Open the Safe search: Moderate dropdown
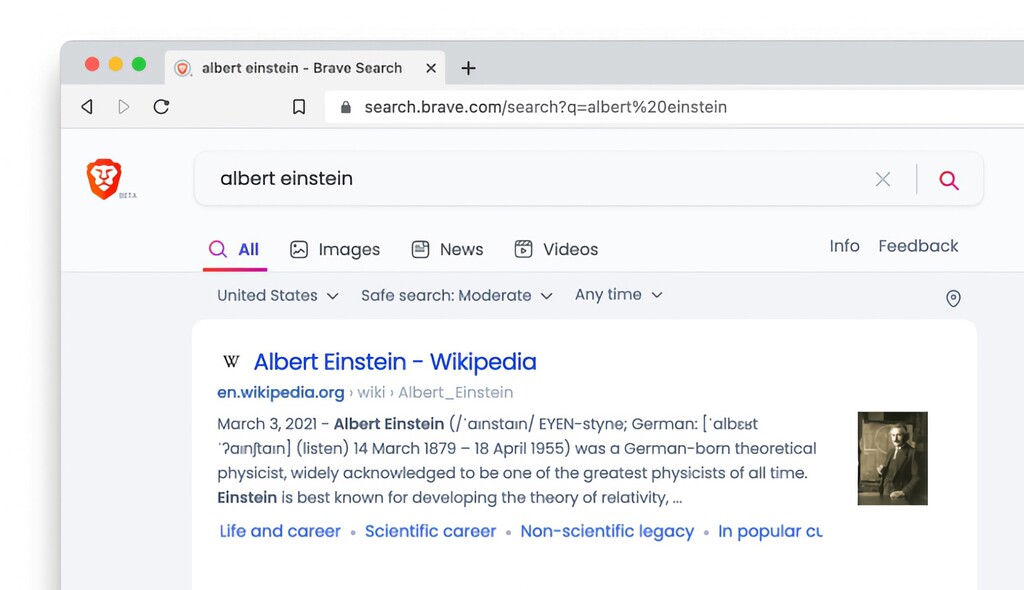Viewport: 1024px width, 590px height. pos(456,296)
